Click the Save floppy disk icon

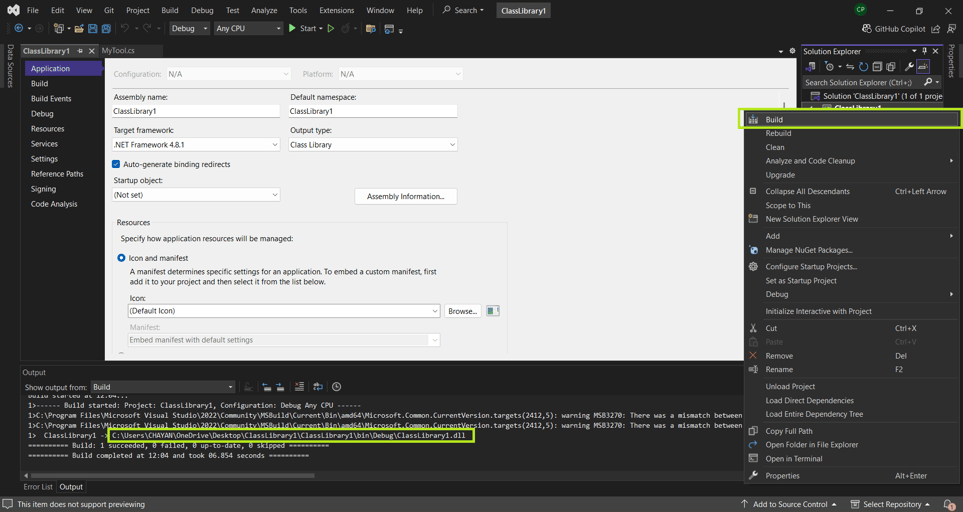(93, 28)
